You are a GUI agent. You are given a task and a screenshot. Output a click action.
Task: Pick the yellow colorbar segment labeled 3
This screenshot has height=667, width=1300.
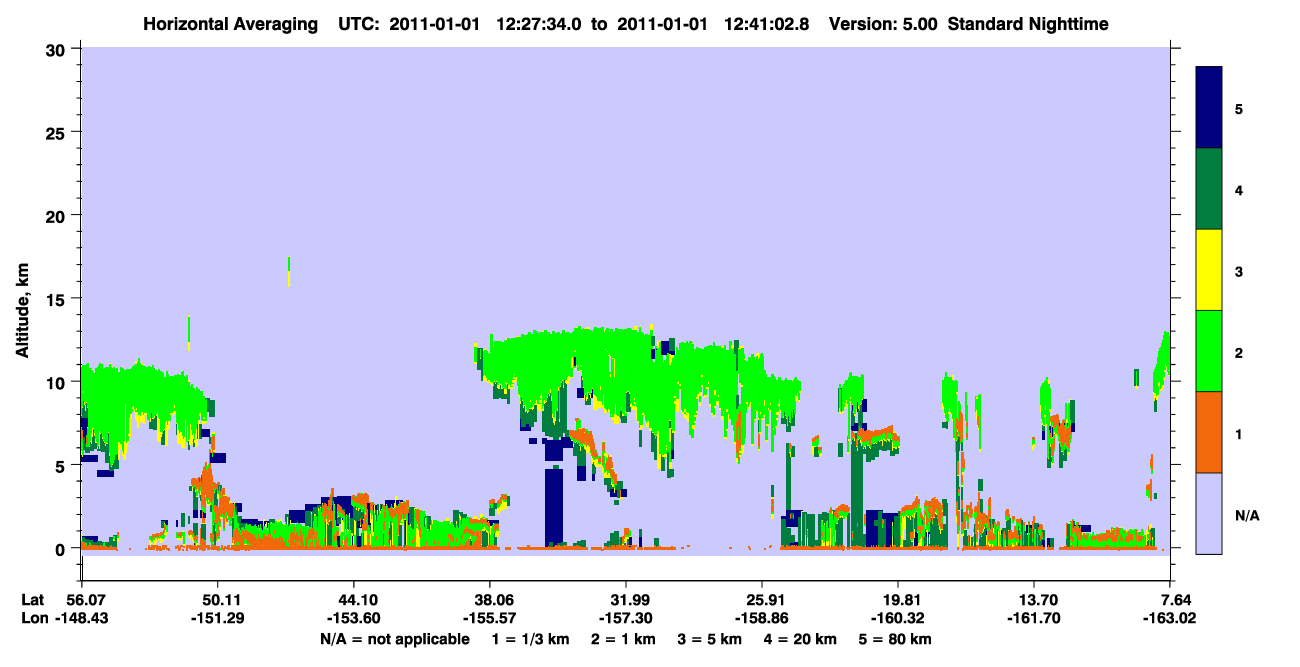(x=1209, y=270)
